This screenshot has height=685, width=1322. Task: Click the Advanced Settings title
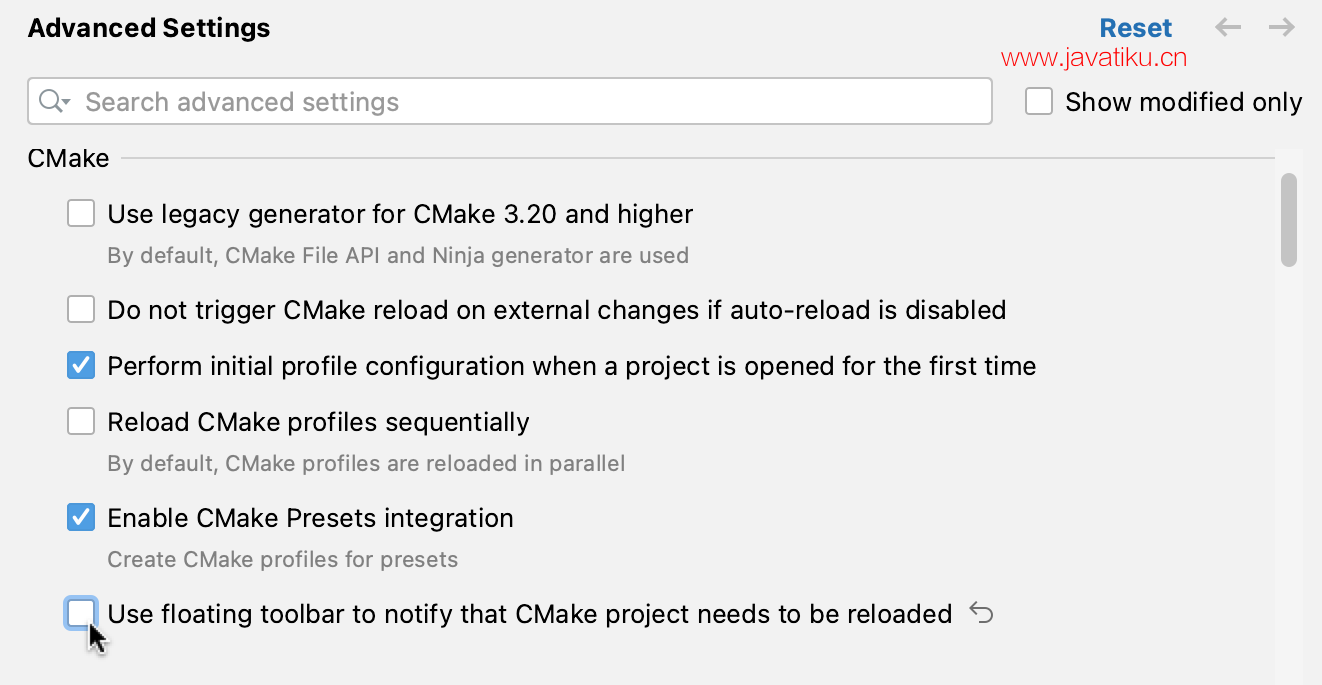pos(149,28)
